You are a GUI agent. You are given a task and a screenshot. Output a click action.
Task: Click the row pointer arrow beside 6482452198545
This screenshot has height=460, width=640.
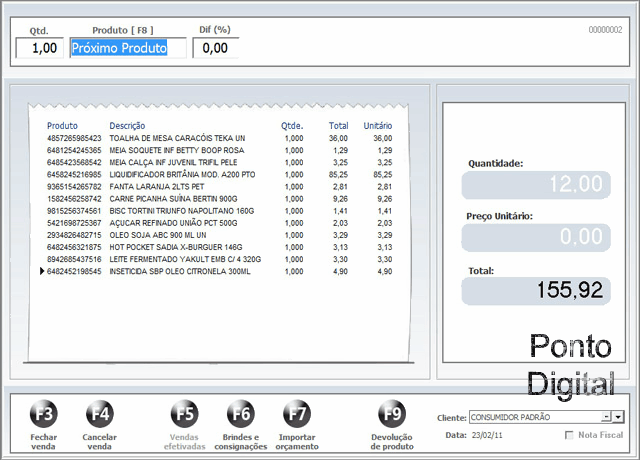(42, 271)
